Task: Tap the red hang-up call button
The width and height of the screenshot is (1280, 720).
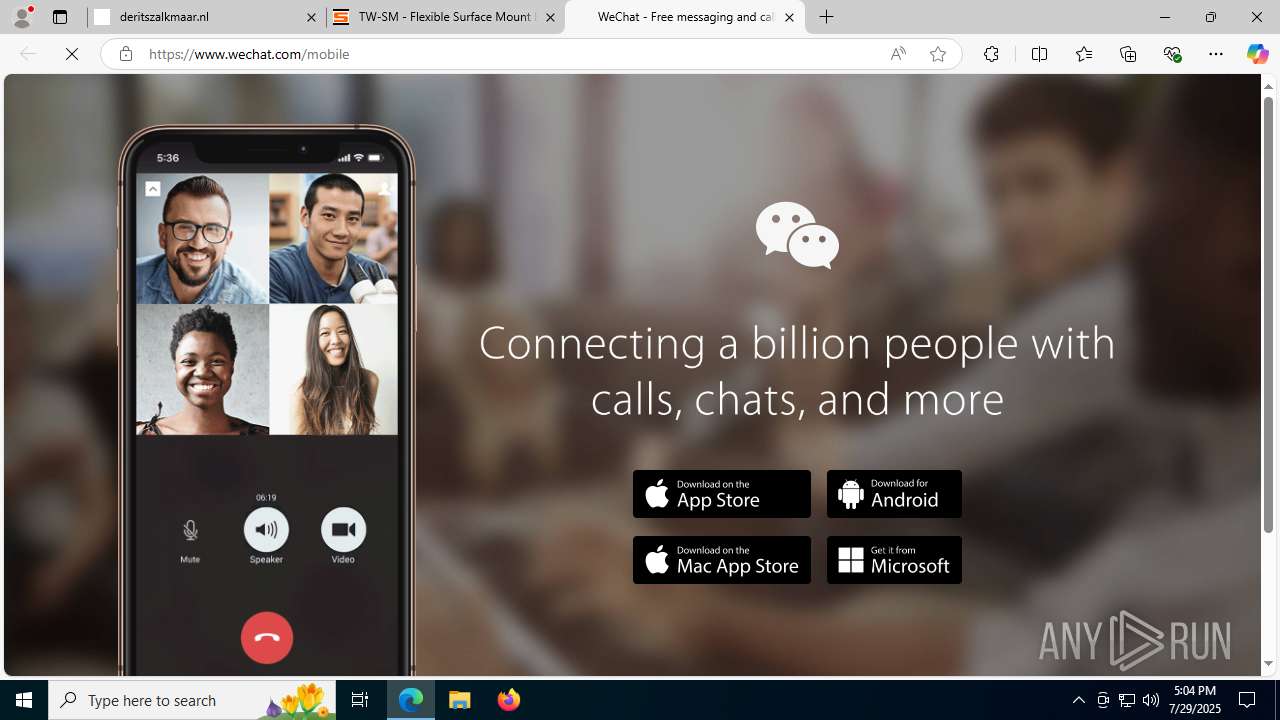Action: coord(267,637)
